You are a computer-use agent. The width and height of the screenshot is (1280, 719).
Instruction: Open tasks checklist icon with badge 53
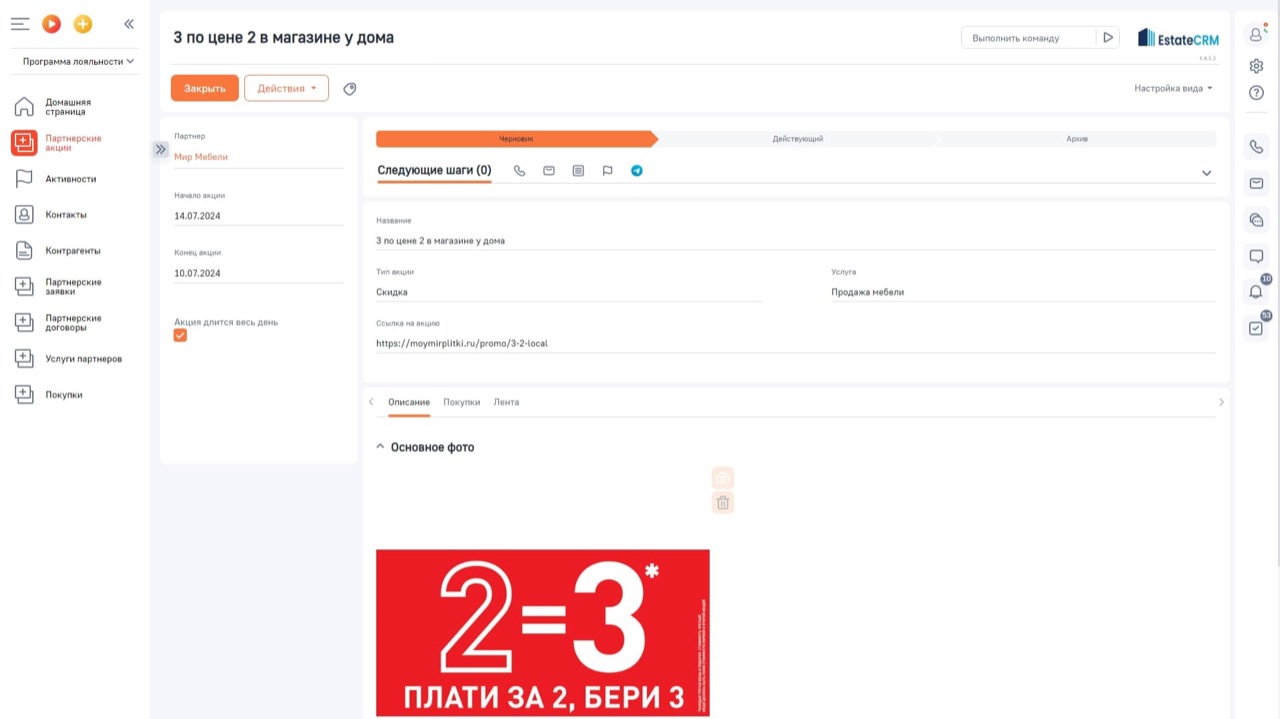[x=1257, y=327]
